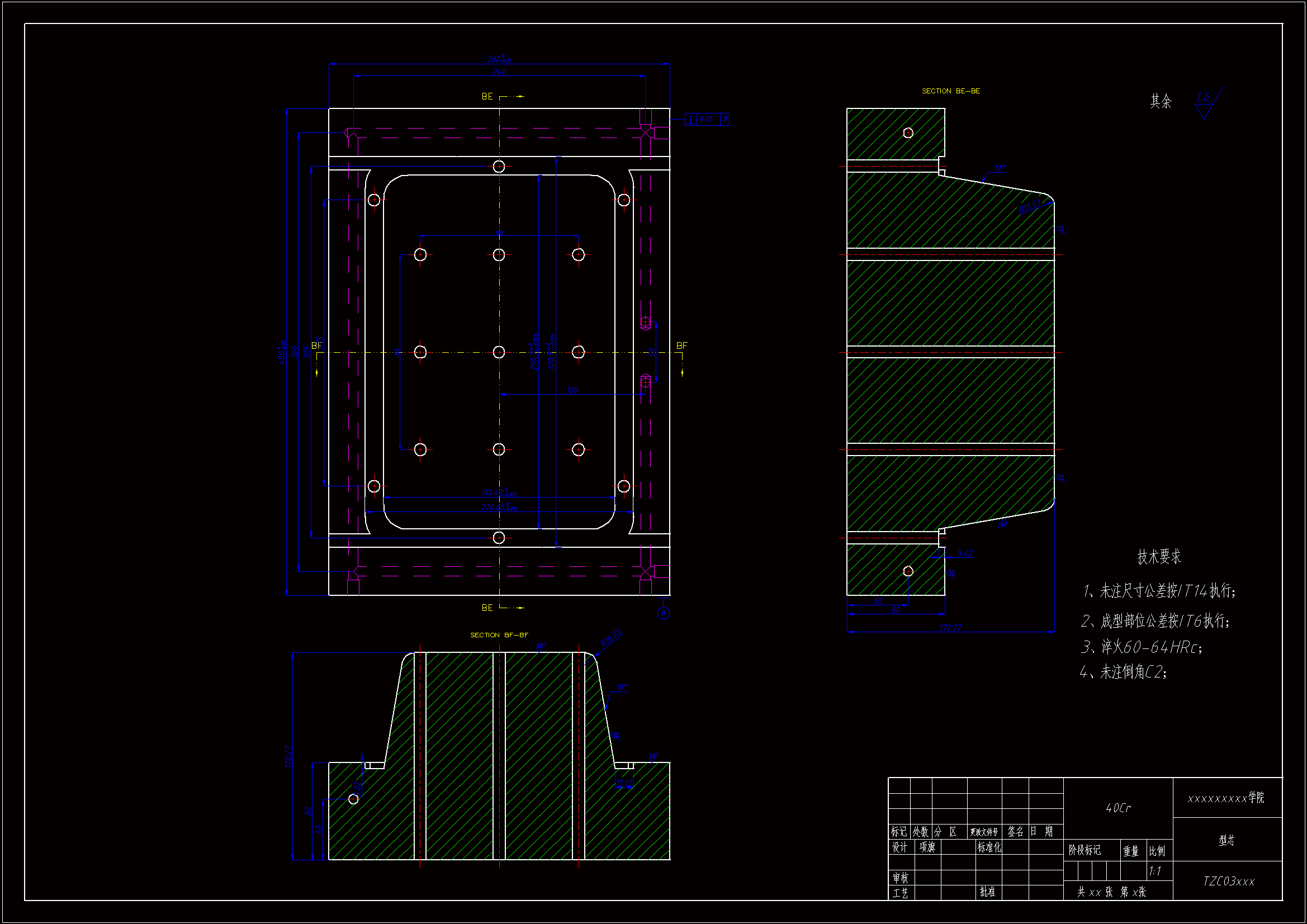1307x924 pixels.
Task: Click the 淬火60-64HRc requirement line
Action: pyautogui.click(x=1141, y=647)
